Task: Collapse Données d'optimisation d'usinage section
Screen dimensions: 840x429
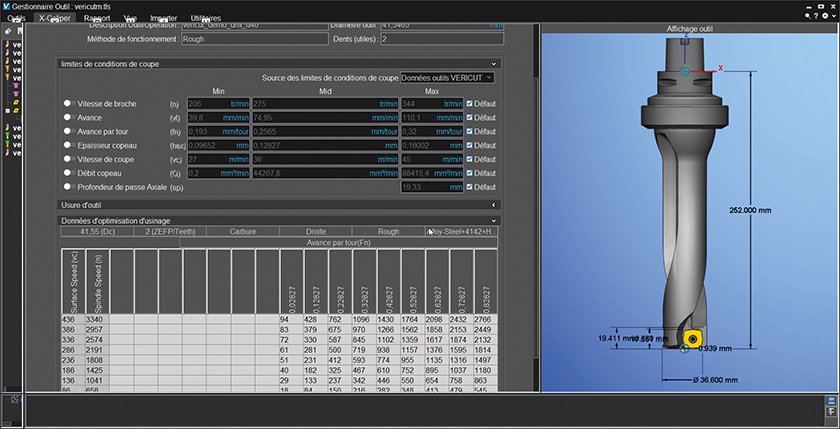Action: click(x=494, y=220)
